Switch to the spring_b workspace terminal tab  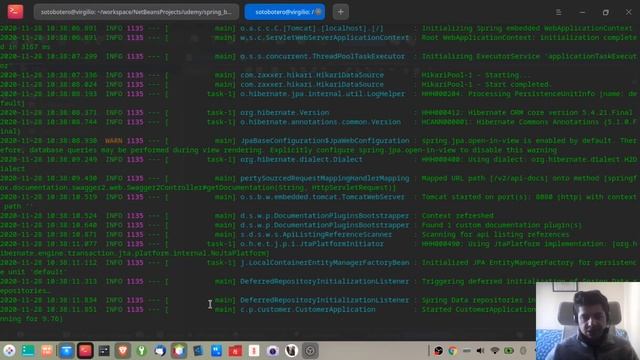[136, 12]
